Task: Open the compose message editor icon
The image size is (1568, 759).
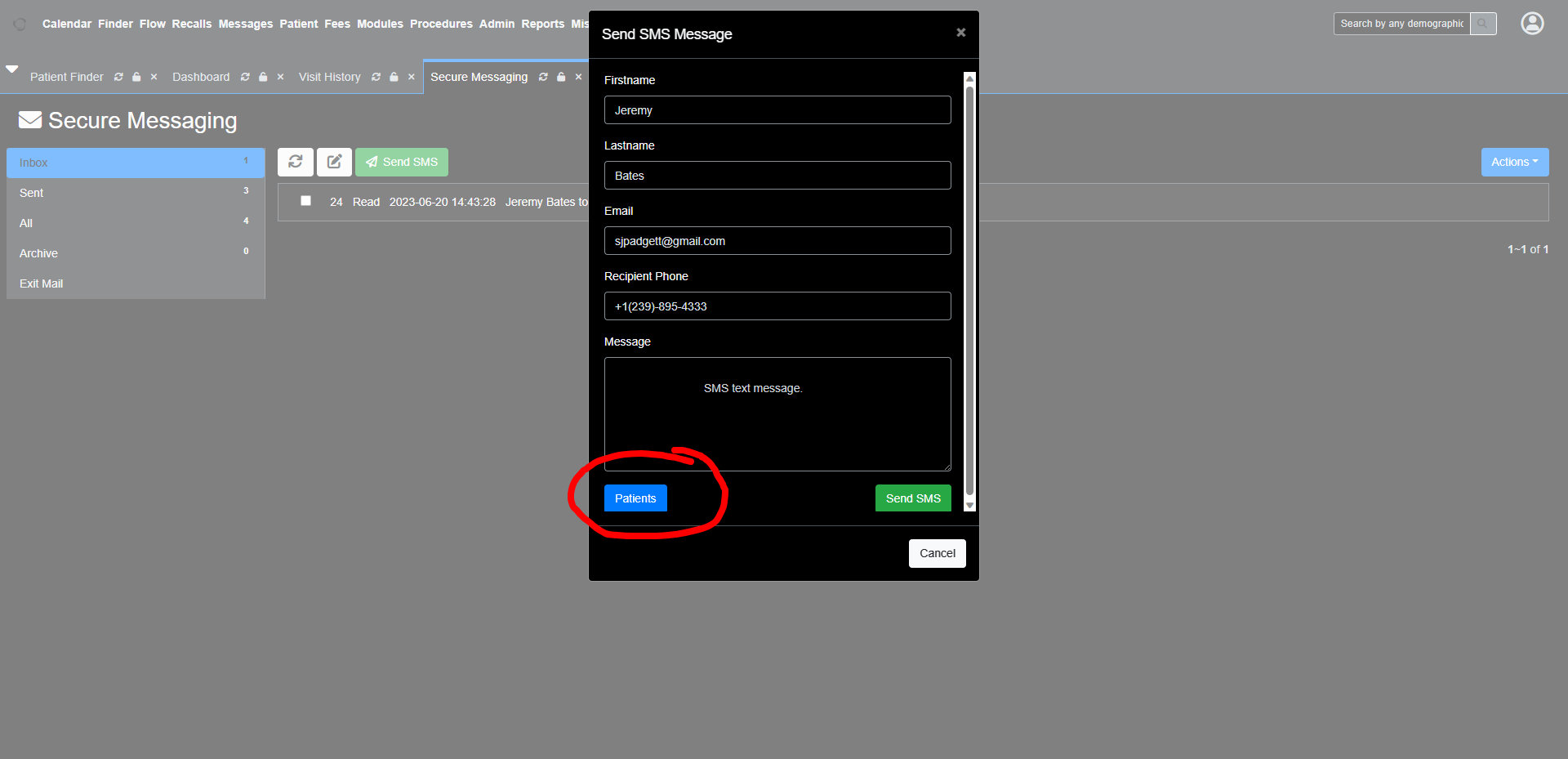Action: point(334,162)
